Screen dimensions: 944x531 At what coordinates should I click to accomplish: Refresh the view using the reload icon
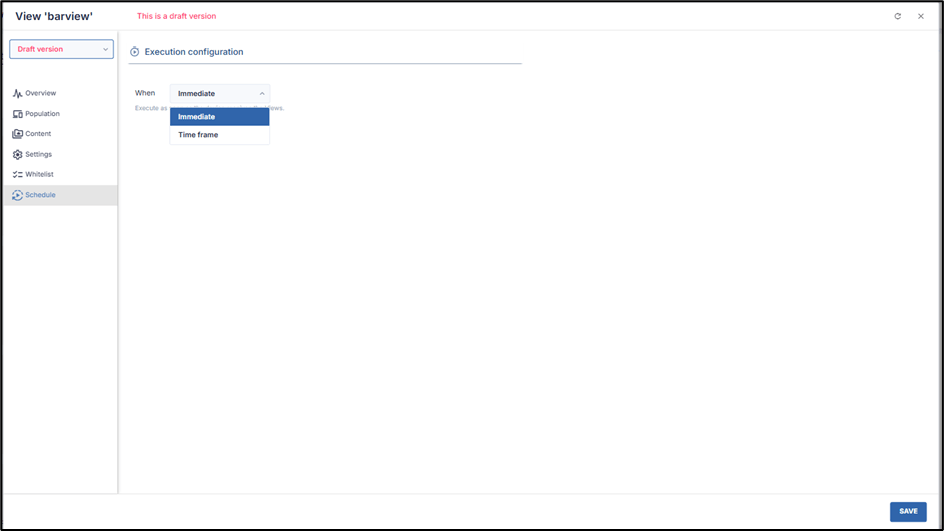pos(897,16)
